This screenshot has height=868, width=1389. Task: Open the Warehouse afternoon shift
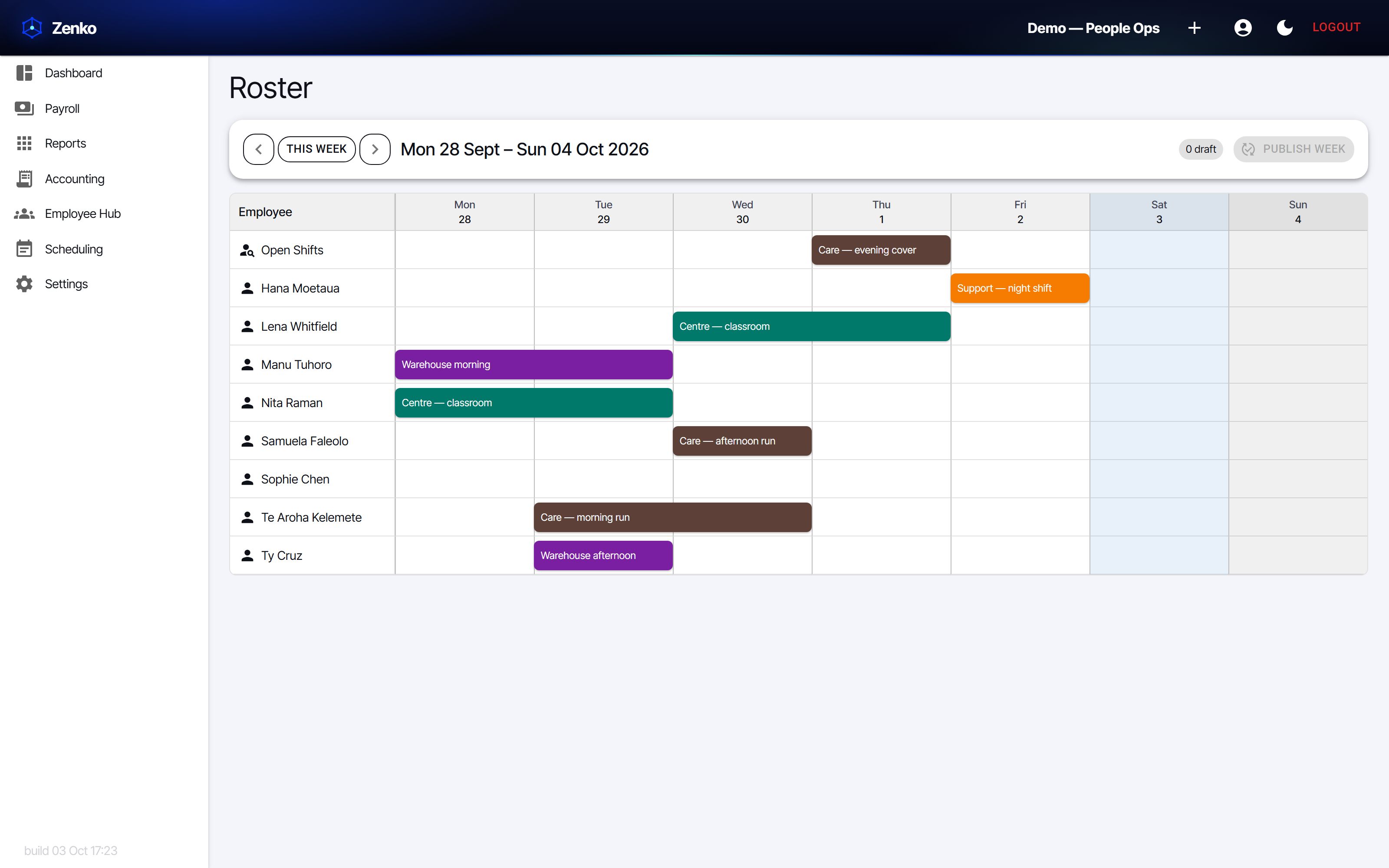click(603, 556)
